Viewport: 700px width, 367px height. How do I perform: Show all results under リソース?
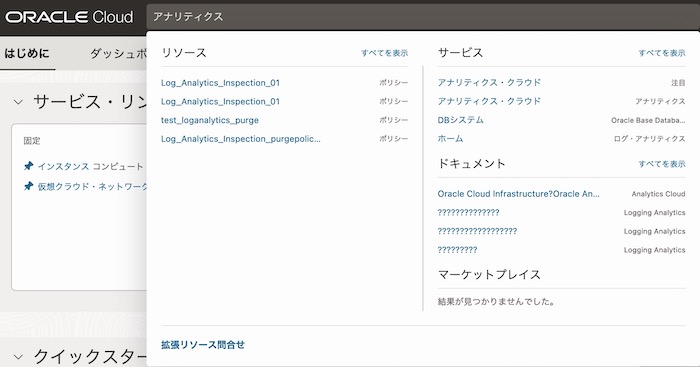tap(384, 53)
